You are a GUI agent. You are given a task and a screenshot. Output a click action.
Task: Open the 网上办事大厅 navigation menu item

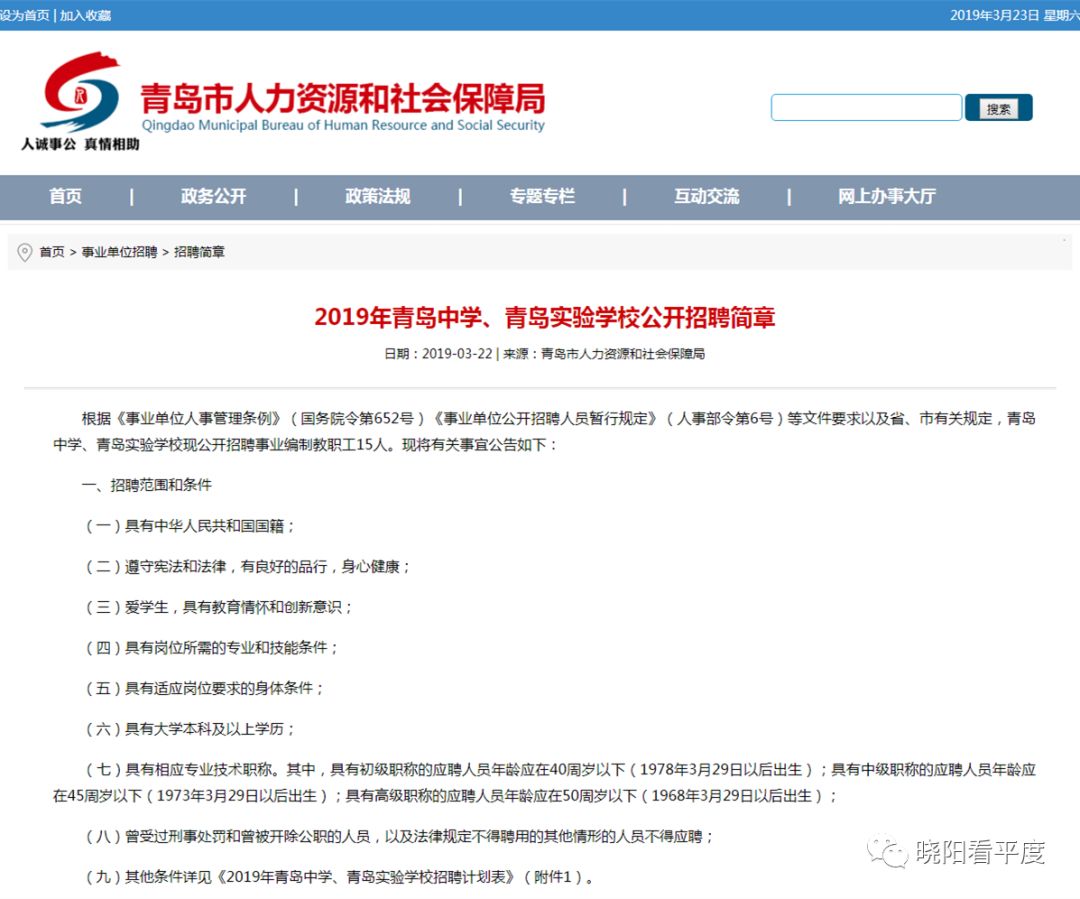tap(886, 196)
